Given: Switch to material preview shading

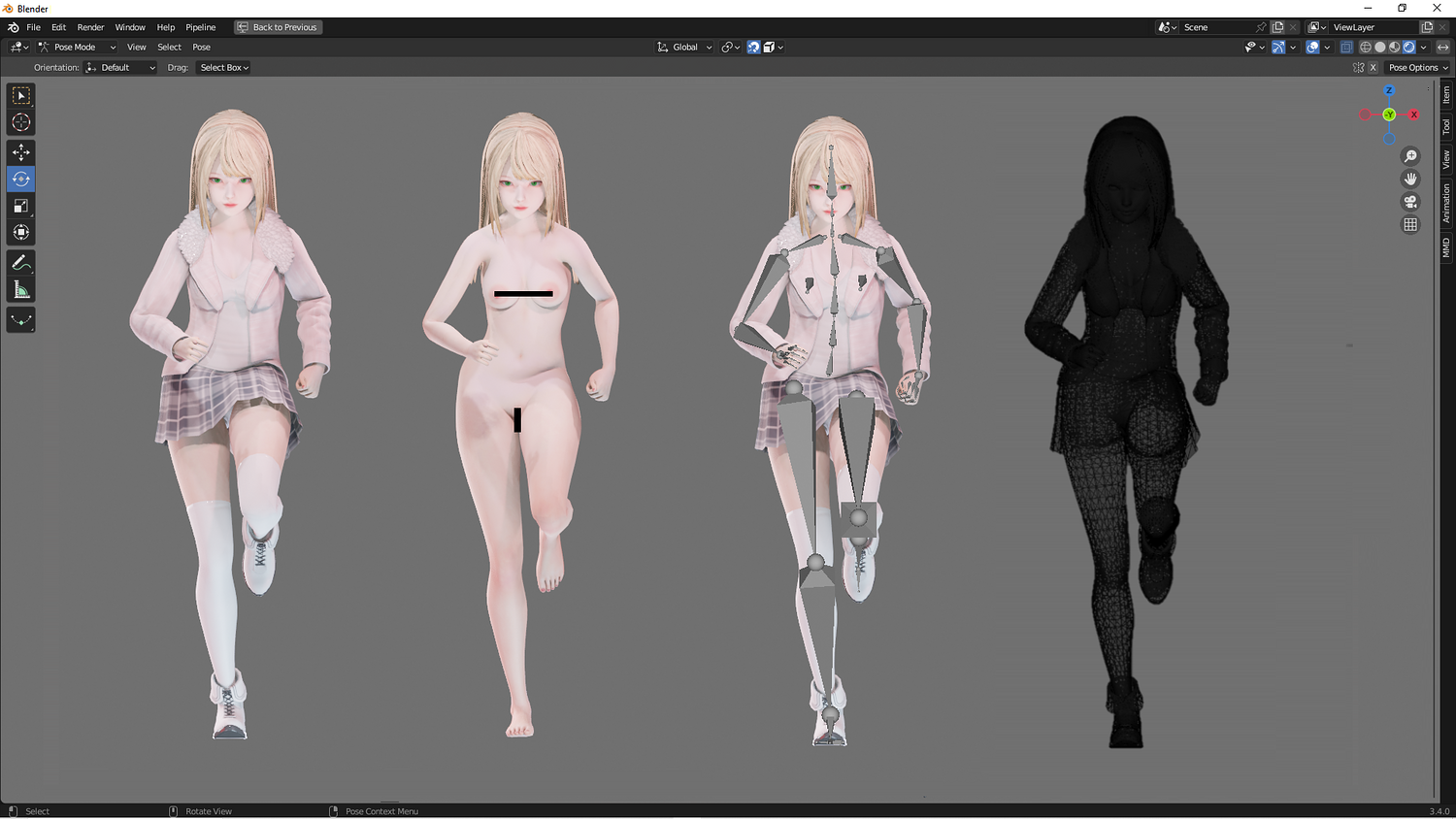Looking at the screenshot, I should point(1395,47).
